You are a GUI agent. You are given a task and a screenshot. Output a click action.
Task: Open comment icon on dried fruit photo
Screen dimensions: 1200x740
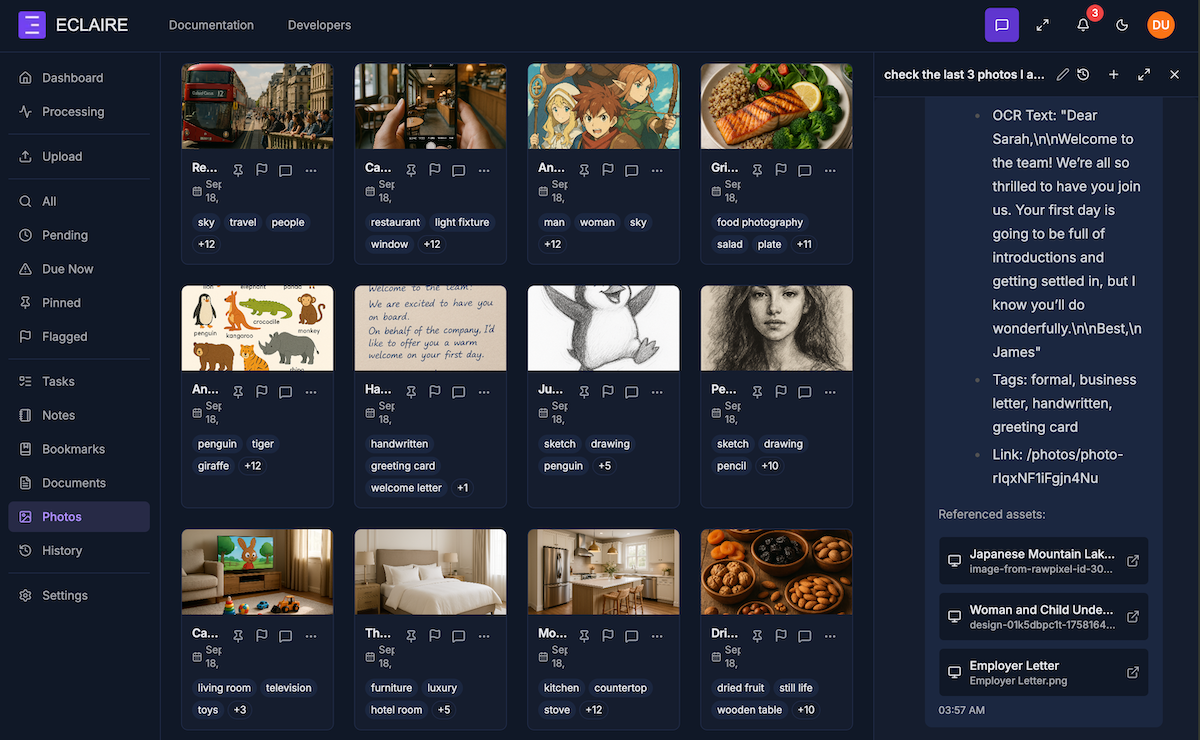click(x=805, y=636)
